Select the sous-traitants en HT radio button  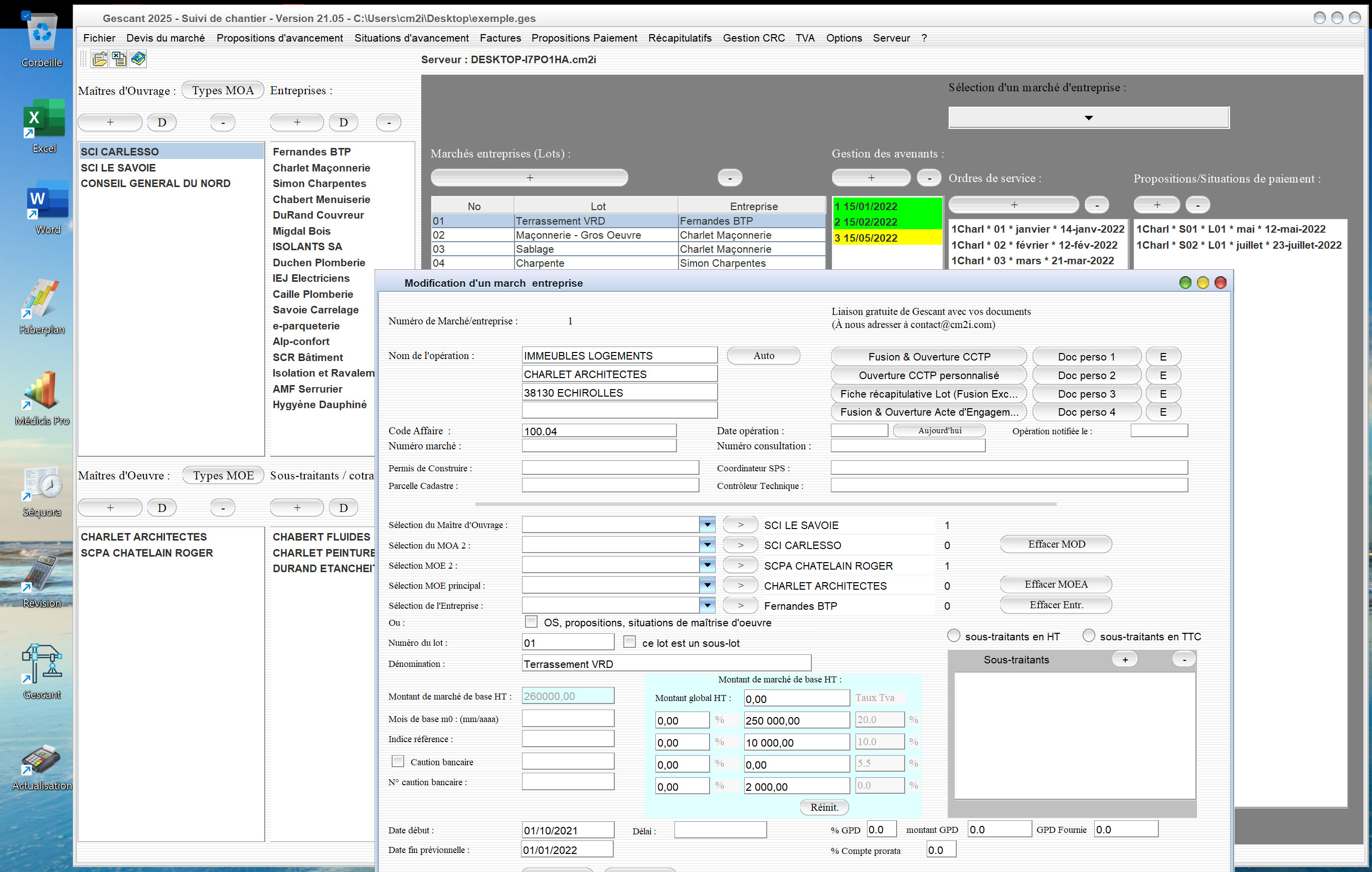(954, 635)
